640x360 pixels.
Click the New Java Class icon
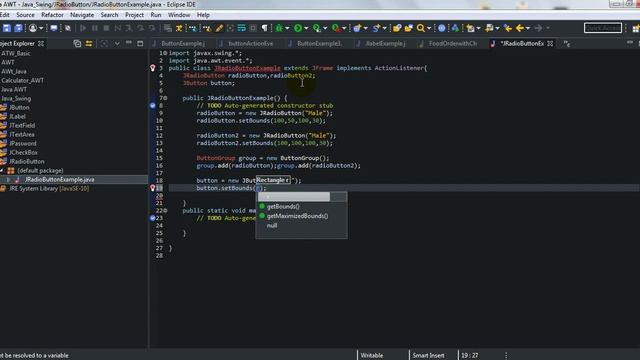pos(376,28)
